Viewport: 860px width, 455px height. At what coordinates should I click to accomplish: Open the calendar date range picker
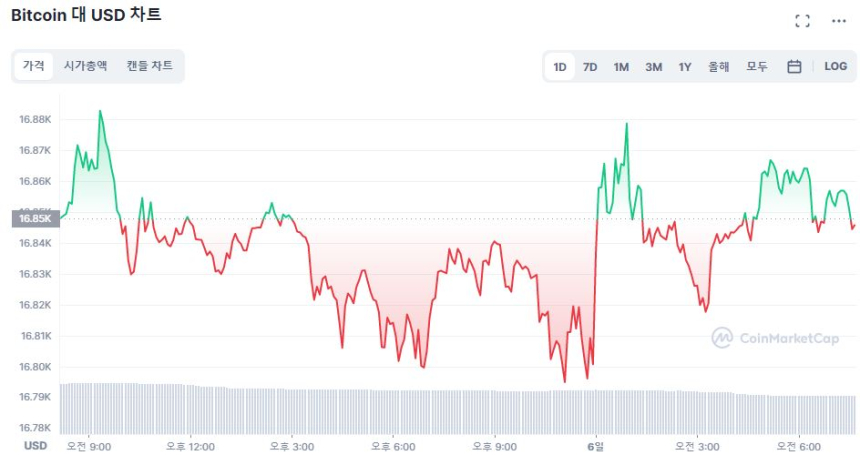point(794,67)
